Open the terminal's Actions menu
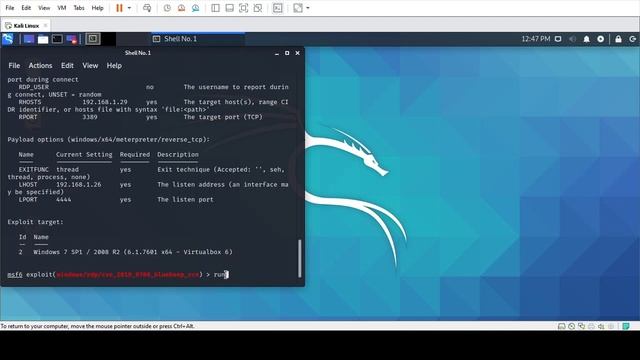The width and height of the screenshot is (640, 360). tap(40, 65)
